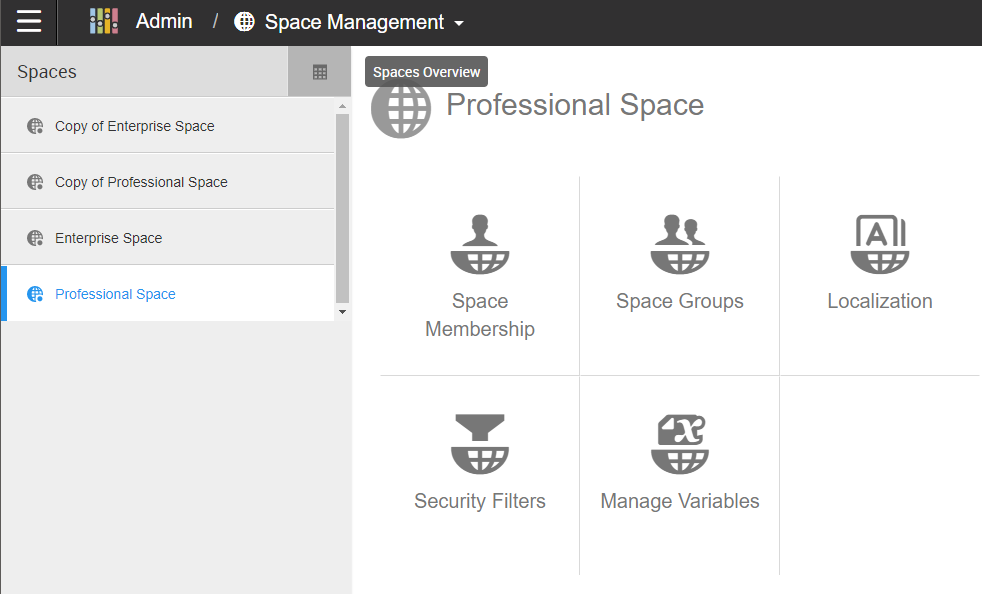Click the Admin breadcrumb link
Screen dimensions: 982x594
[x=164, y=21]
